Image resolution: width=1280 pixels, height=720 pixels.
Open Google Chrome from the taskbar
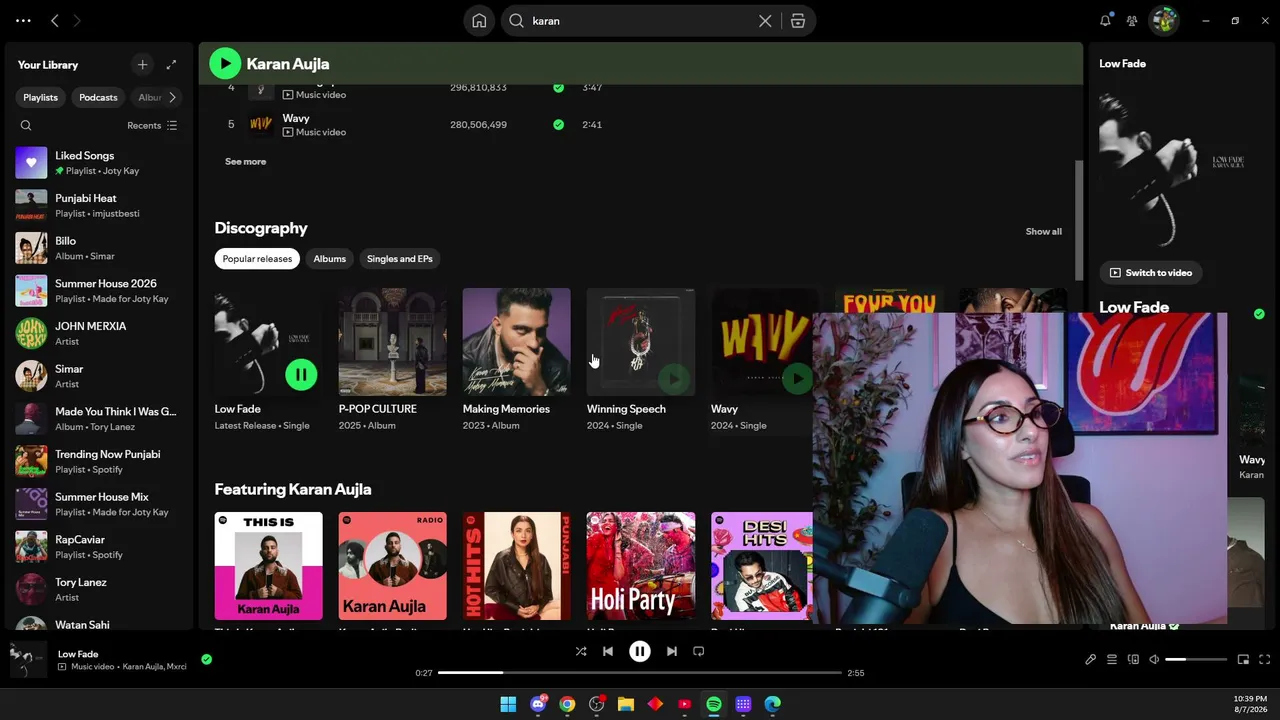click(x=567, y=704)
